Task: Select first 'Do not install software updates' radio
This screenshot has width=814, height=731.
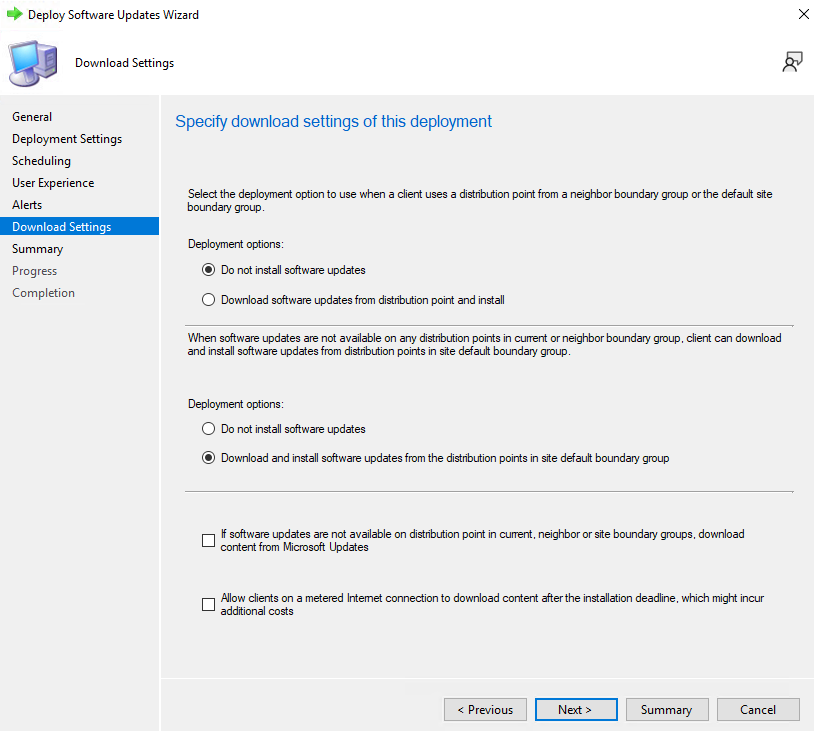Action: coord(208,270)
